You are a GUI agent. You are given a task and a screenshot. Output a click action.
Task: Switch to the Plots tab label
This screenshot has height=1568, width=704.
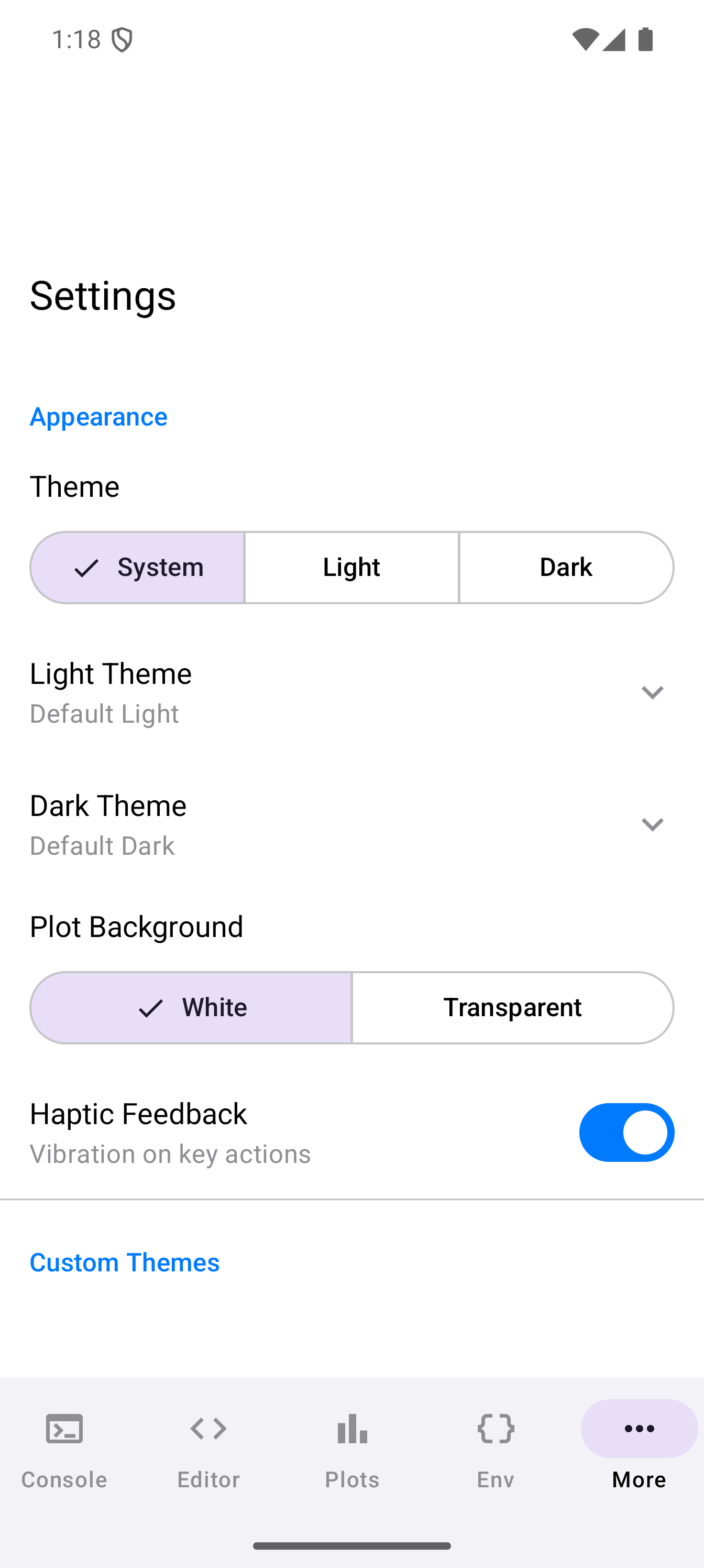pos(353,1479)
